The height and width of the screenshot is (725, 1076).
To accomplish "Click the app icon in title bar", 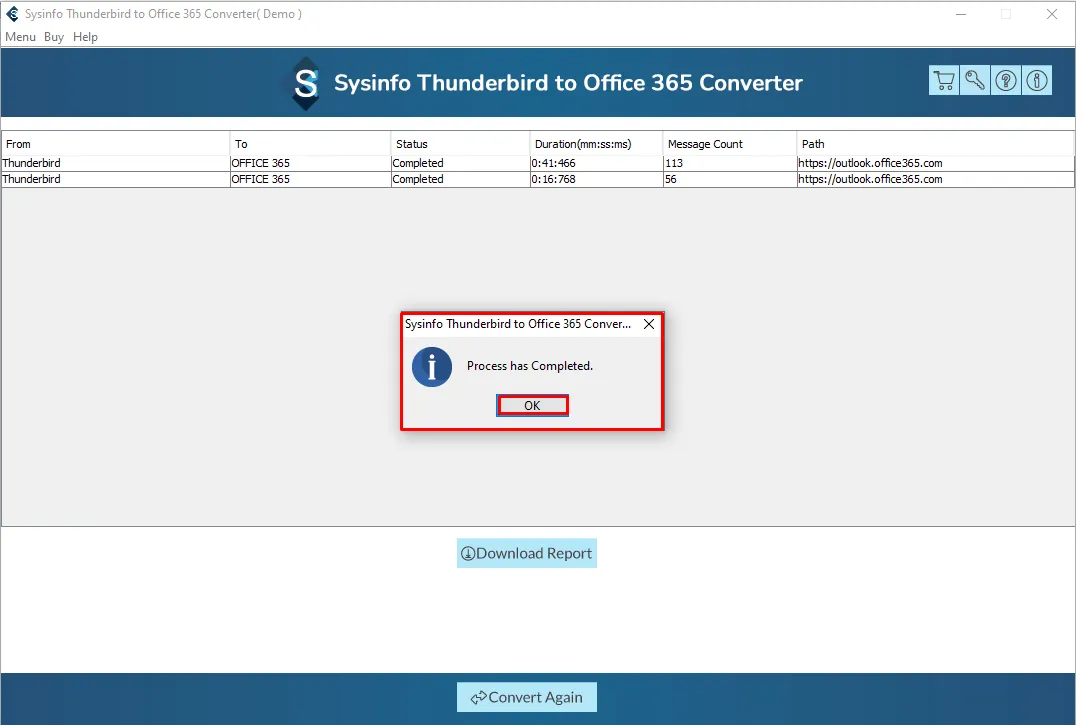I will pyautogui.click(x=12, y=14).
